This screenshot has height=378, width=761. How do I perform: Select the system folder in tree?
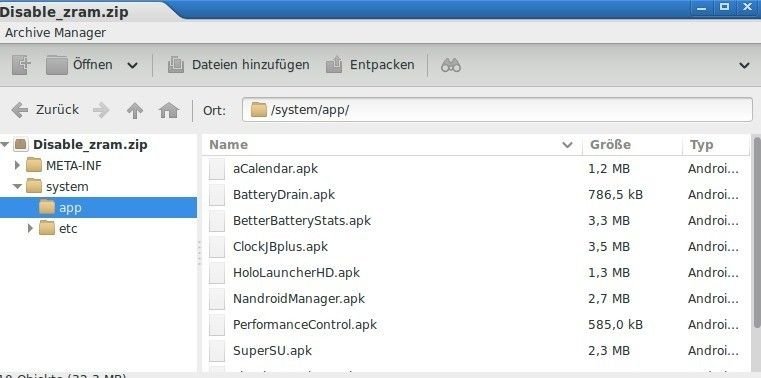coord(67,186)
